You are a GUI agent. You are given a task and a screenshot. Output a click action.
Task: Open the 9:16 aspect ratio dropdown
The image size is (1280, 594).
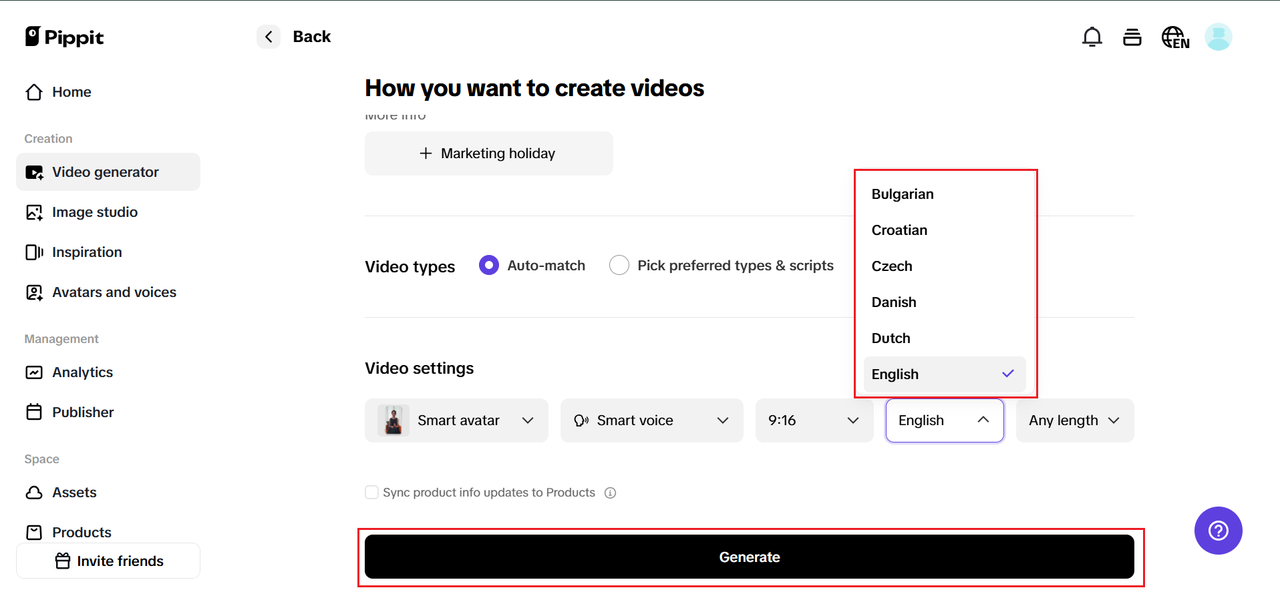(813, 420)
